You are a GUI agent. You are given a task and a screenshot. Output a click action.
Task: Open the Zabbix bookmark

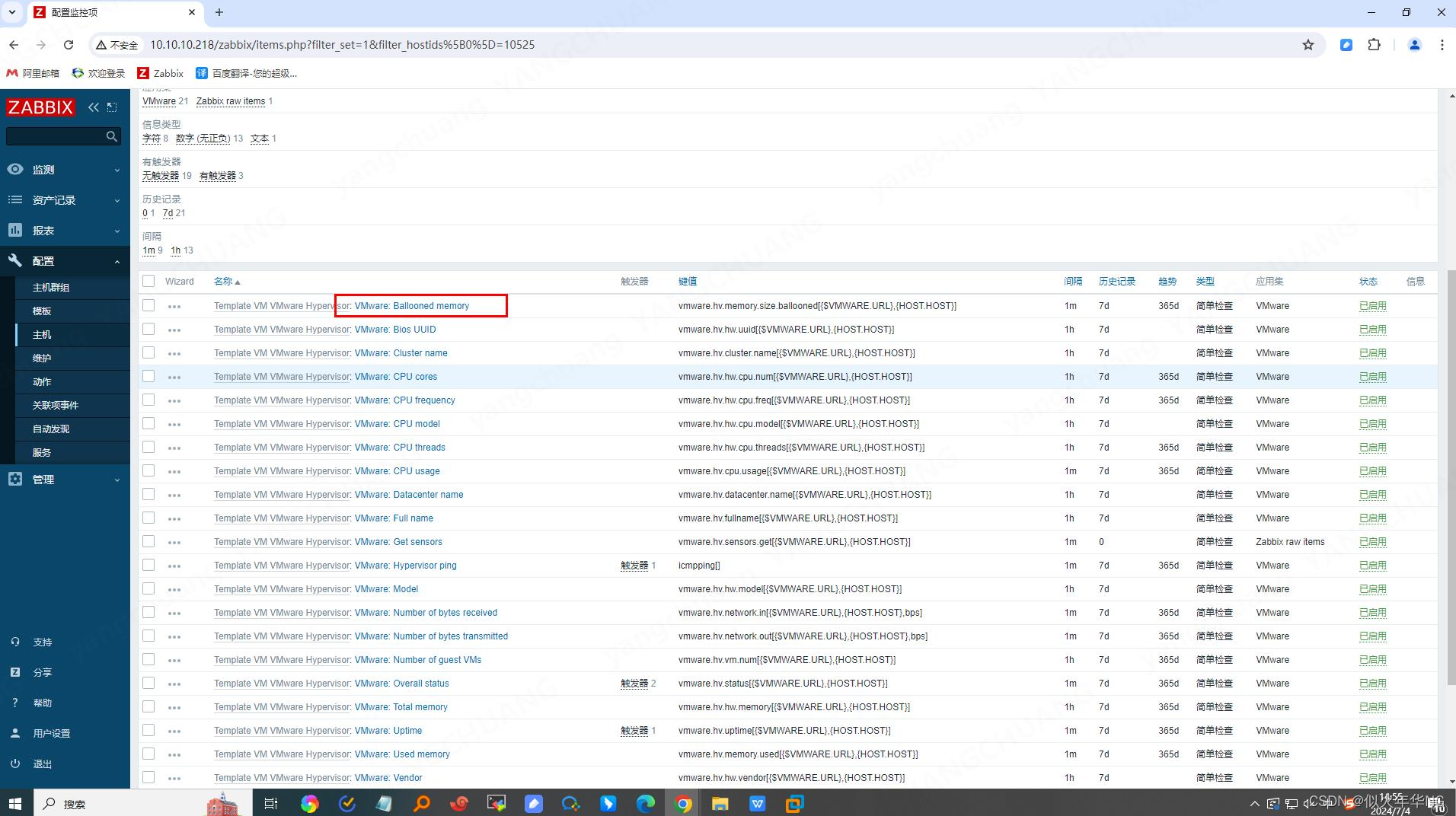[160, 73]
